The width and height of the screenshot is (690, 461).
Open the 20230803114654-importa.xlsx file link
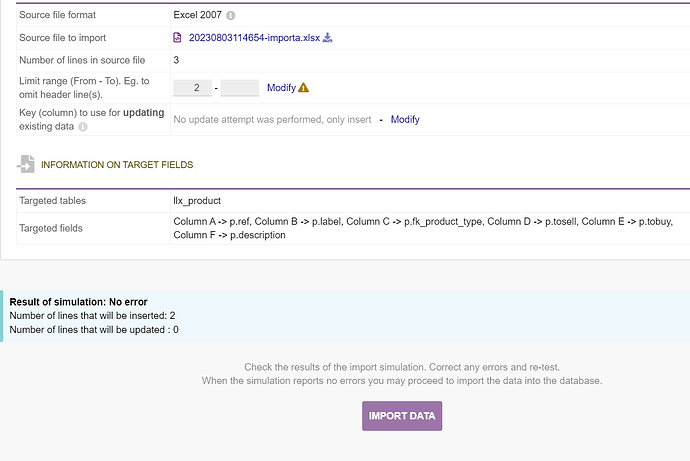coord(254,38)
